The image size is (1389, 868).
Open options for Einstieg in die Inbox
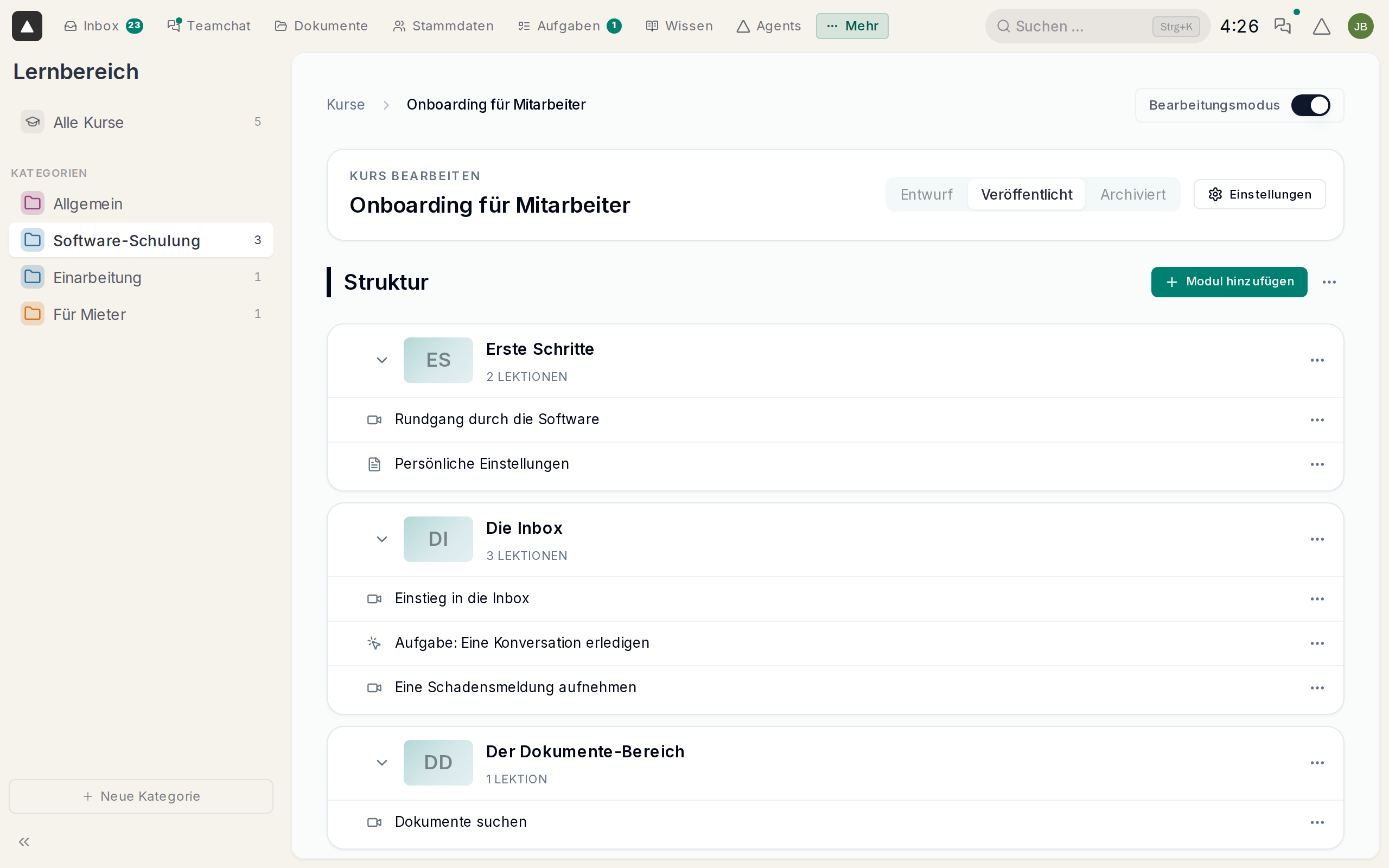tap(1317, 599)
